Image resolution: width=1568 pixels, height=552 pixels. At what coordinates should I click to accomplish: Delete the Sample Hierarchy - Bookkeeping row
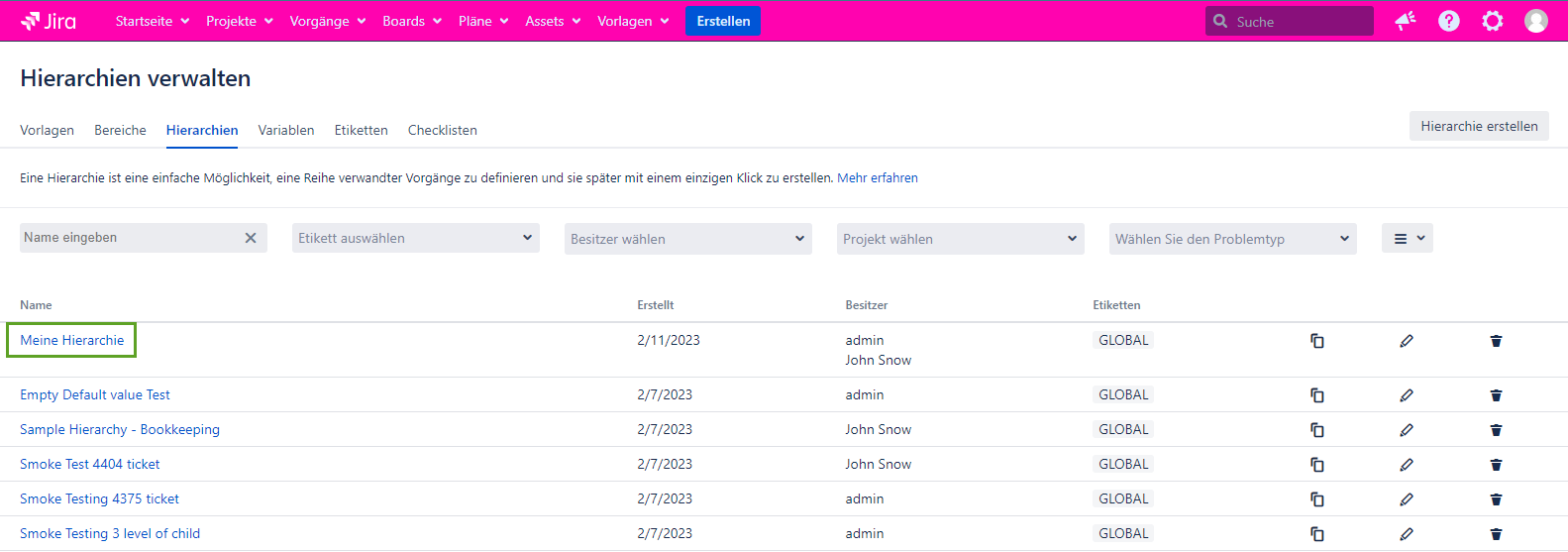click(x=1496, y=430)
